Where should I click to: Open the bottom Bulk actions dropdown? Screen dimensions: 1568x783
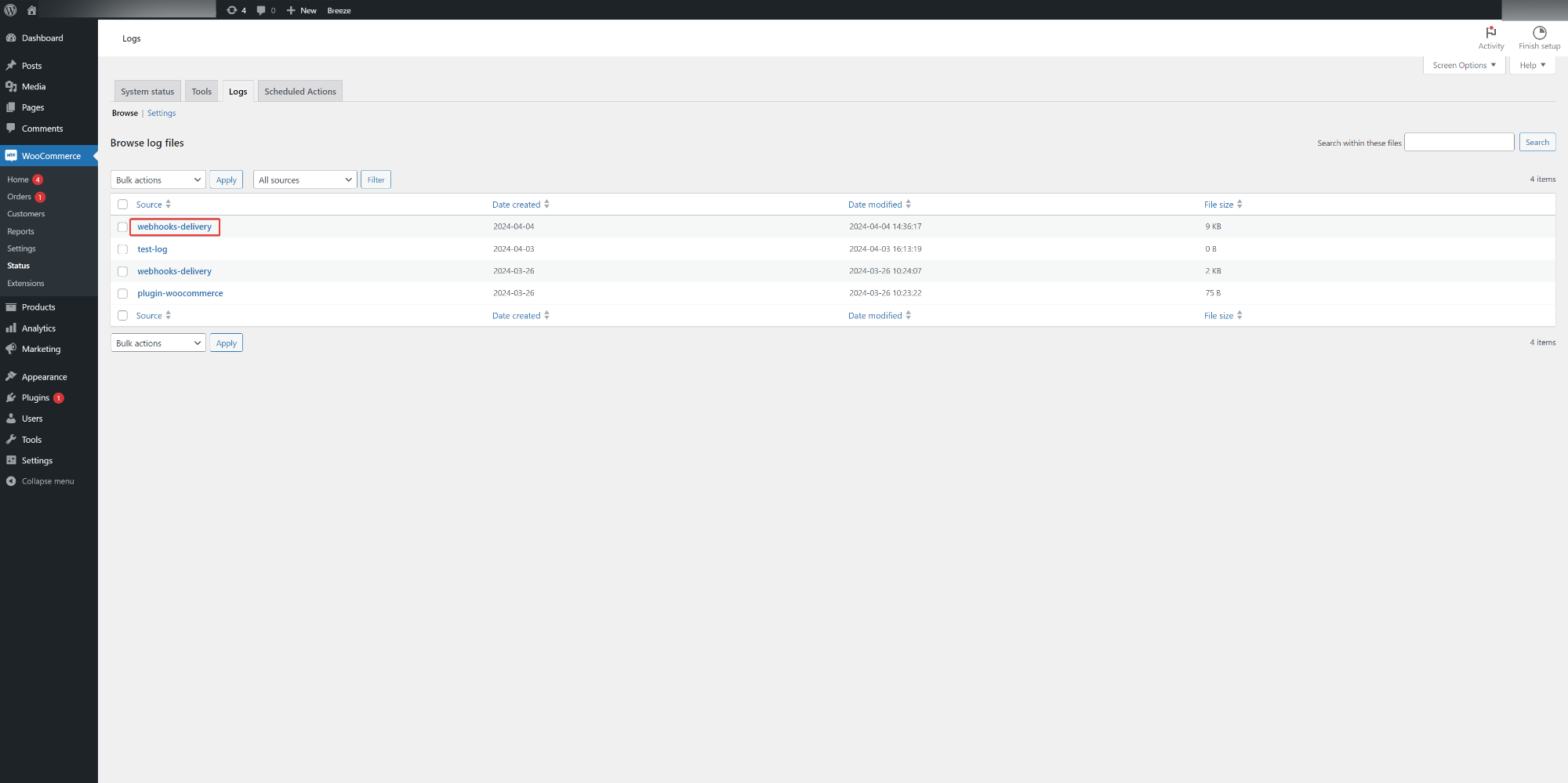tap(158, 343)
